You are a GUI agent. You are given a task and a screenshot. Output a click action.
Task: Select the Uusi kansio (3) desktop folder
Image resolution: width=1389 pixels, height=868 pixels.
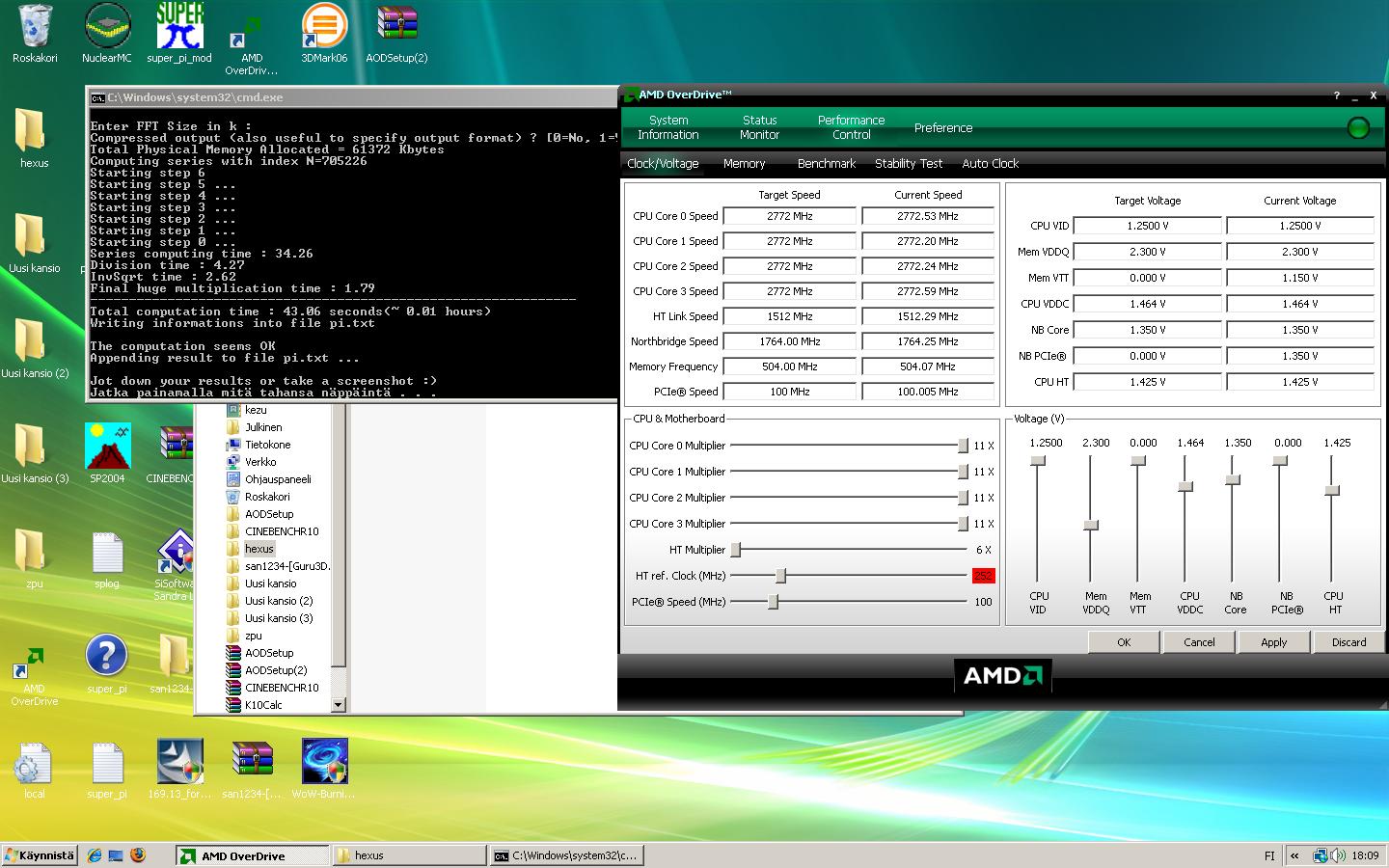pos(35,453)
